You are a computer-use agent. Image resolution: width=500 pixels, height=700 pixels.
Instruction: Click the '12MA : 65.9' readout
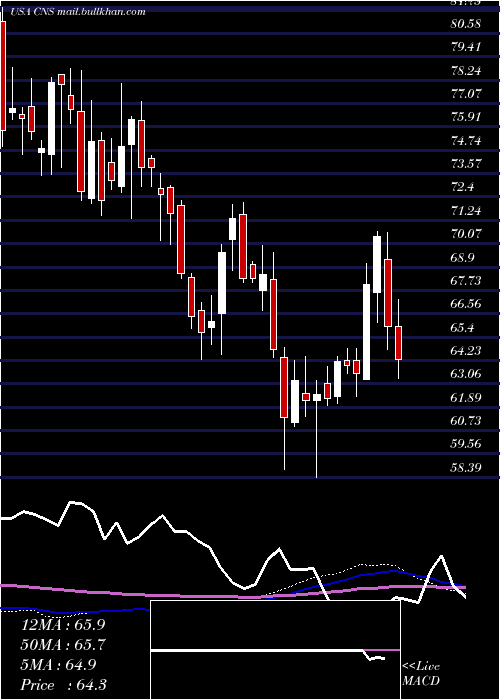point(64,625)
